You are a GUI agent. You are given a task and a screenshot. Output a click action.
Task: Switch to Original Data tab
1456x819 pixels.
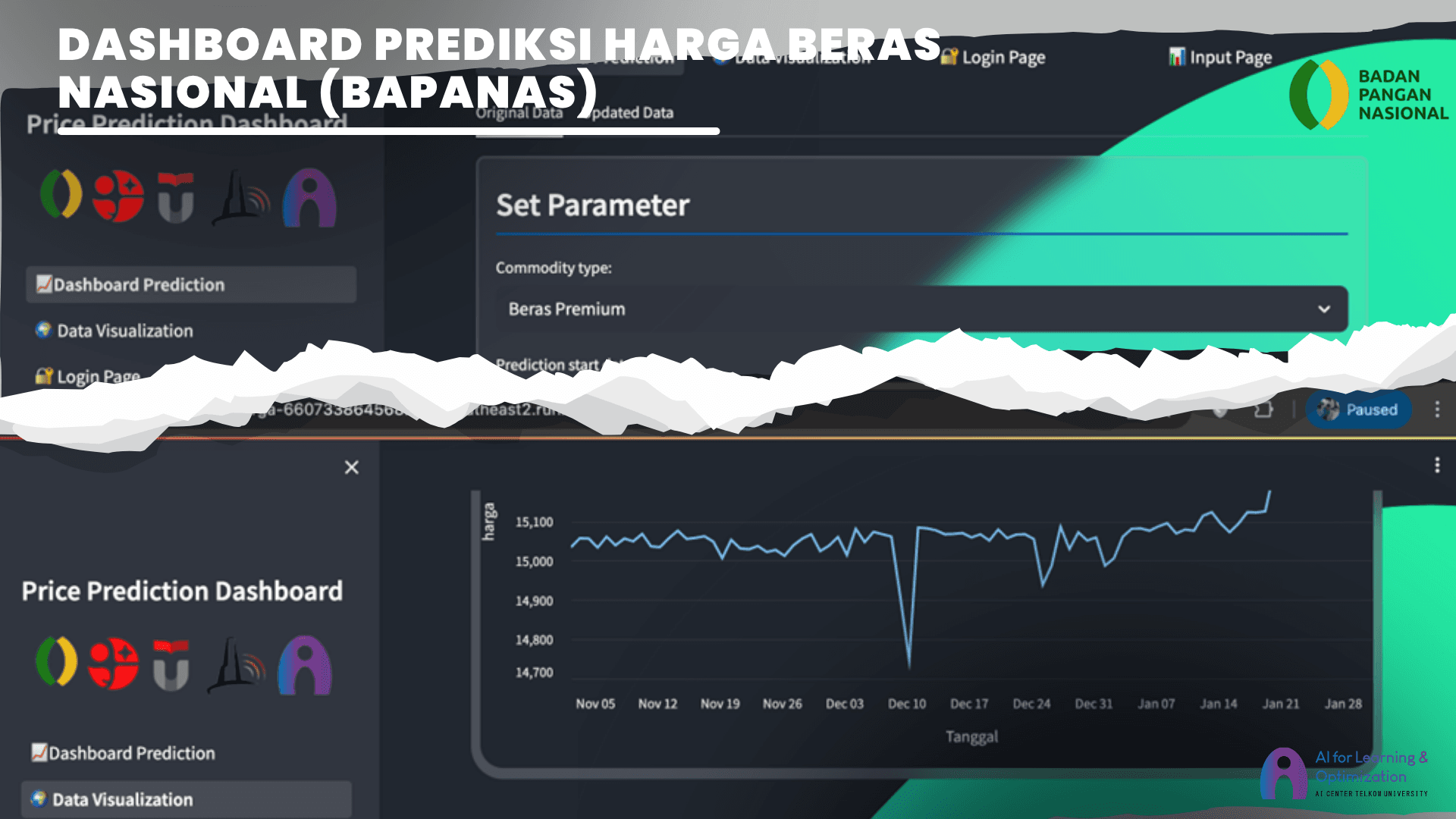pyautogui.click(x=519, y=113)
